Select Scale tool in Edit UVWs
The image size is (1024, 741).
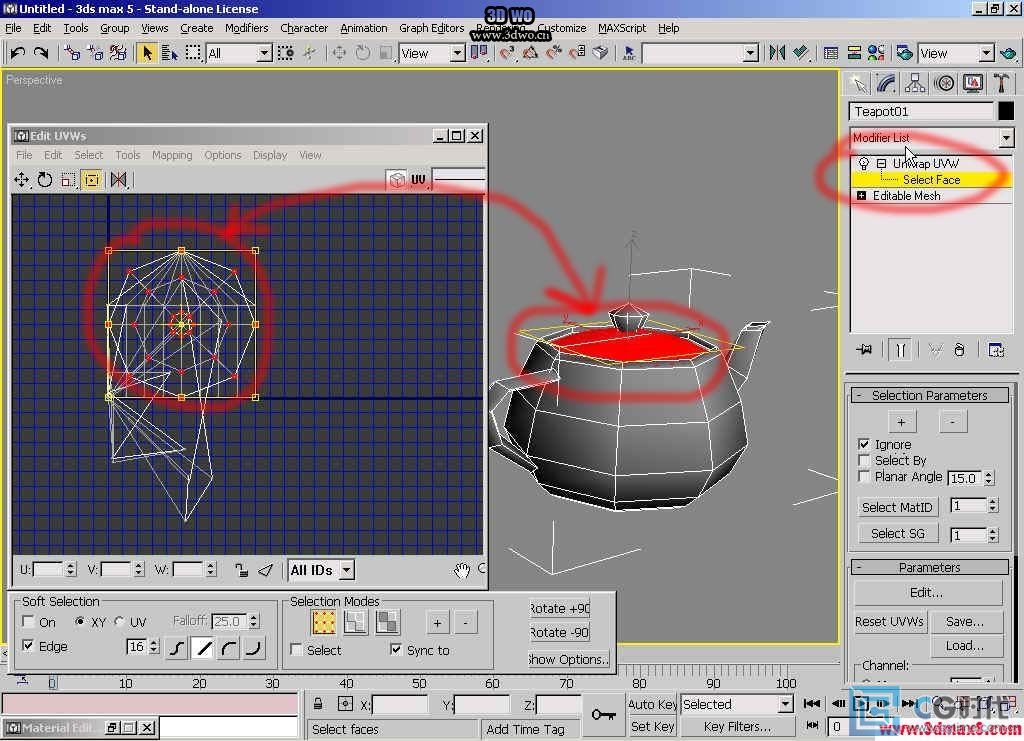[x=68, y=180]
